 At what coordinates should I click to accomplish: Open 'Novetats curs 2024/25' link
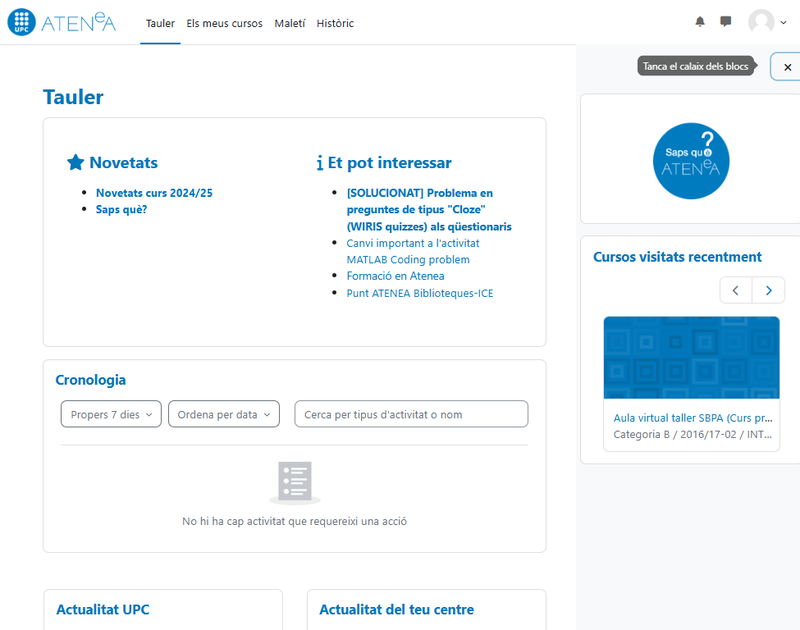point(154,193)
